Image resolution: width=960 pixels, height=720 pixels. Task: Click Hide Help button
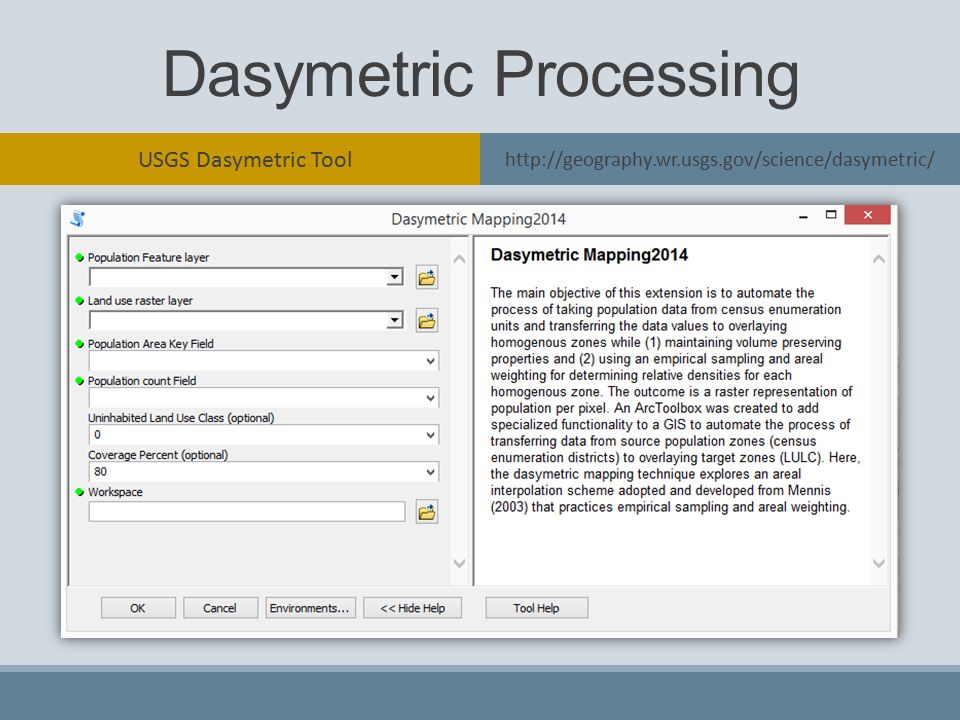point(413,608)
